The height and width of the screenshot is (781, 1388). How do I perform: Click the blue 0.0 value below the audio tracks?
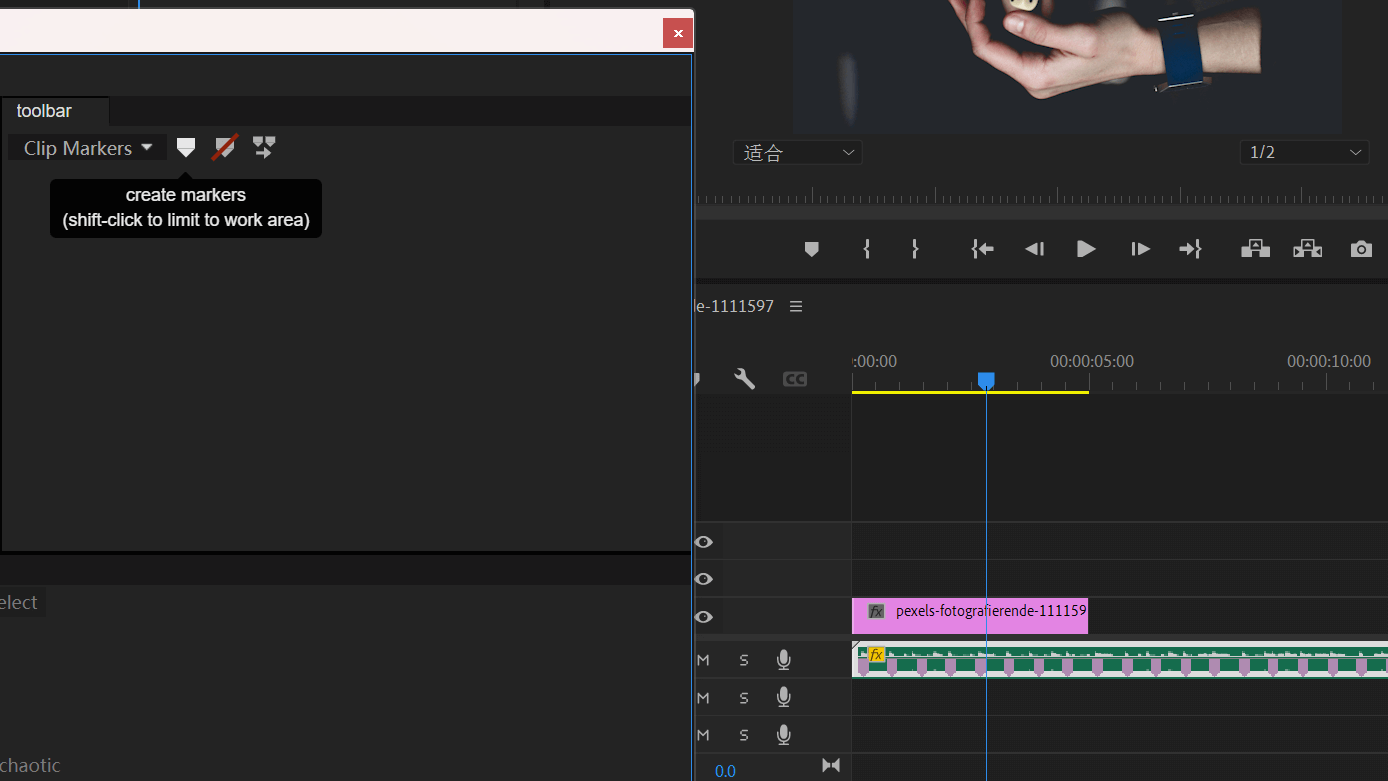(725, 771)
